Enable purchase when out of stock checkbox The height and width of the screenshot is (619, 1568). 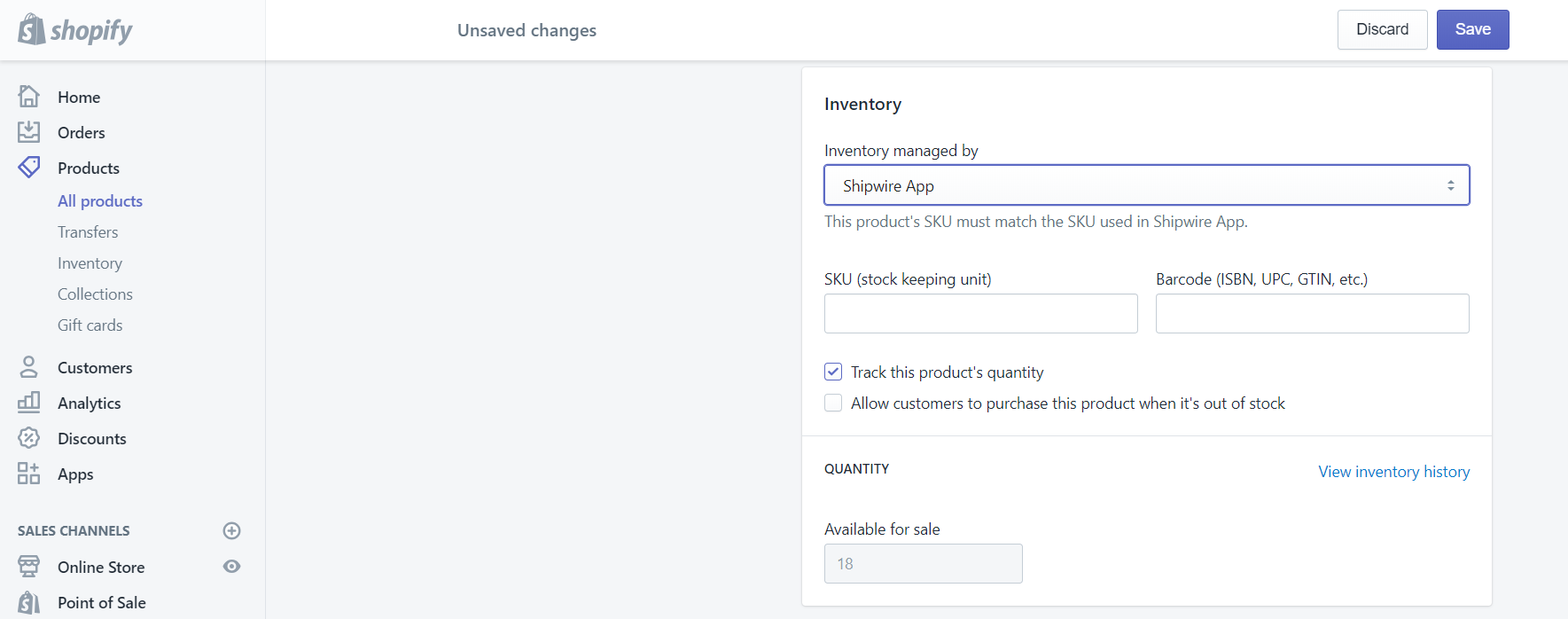click(833, 403)
